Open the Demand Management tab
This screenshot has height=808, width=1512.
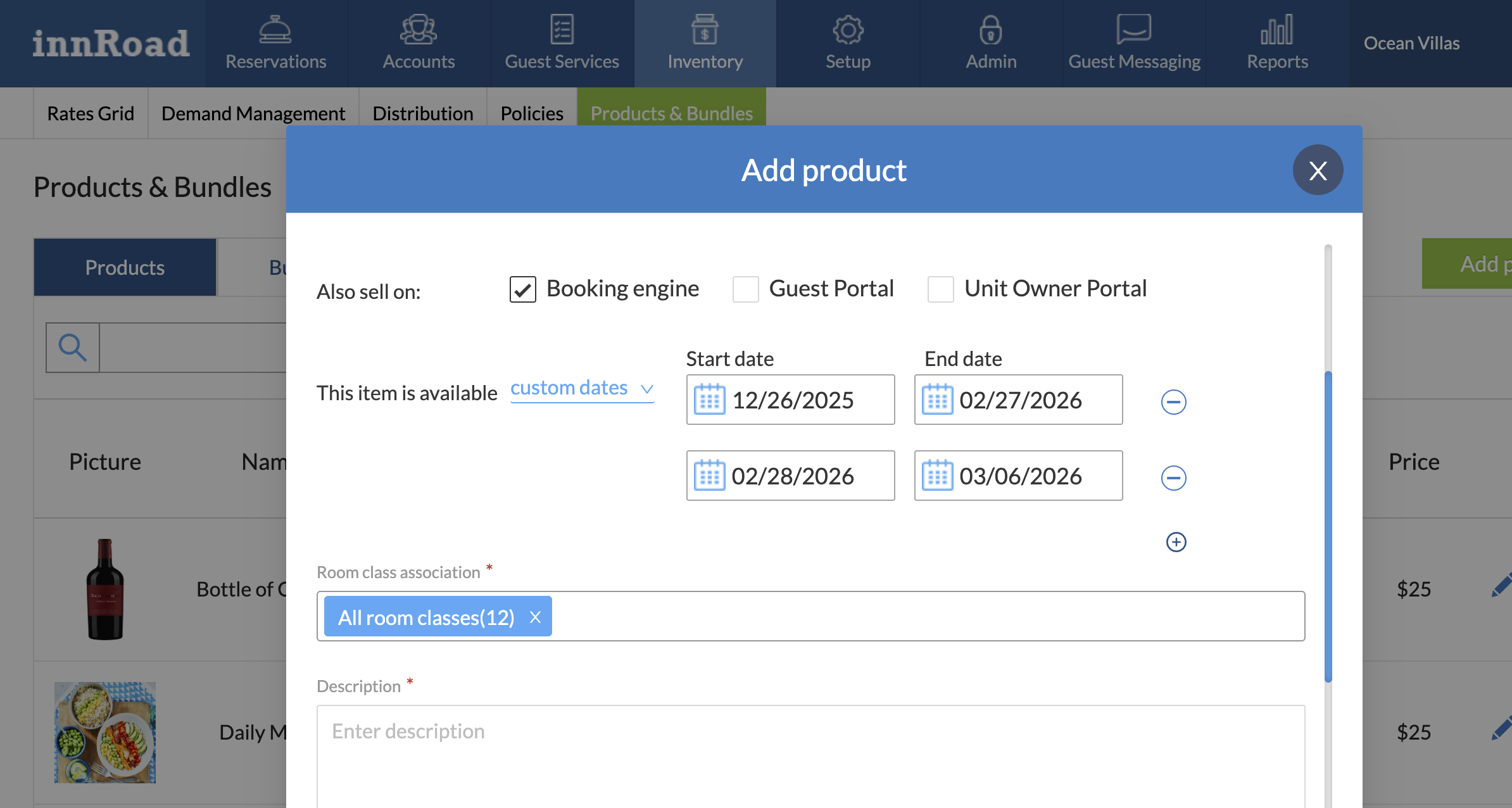pos(253,113)
